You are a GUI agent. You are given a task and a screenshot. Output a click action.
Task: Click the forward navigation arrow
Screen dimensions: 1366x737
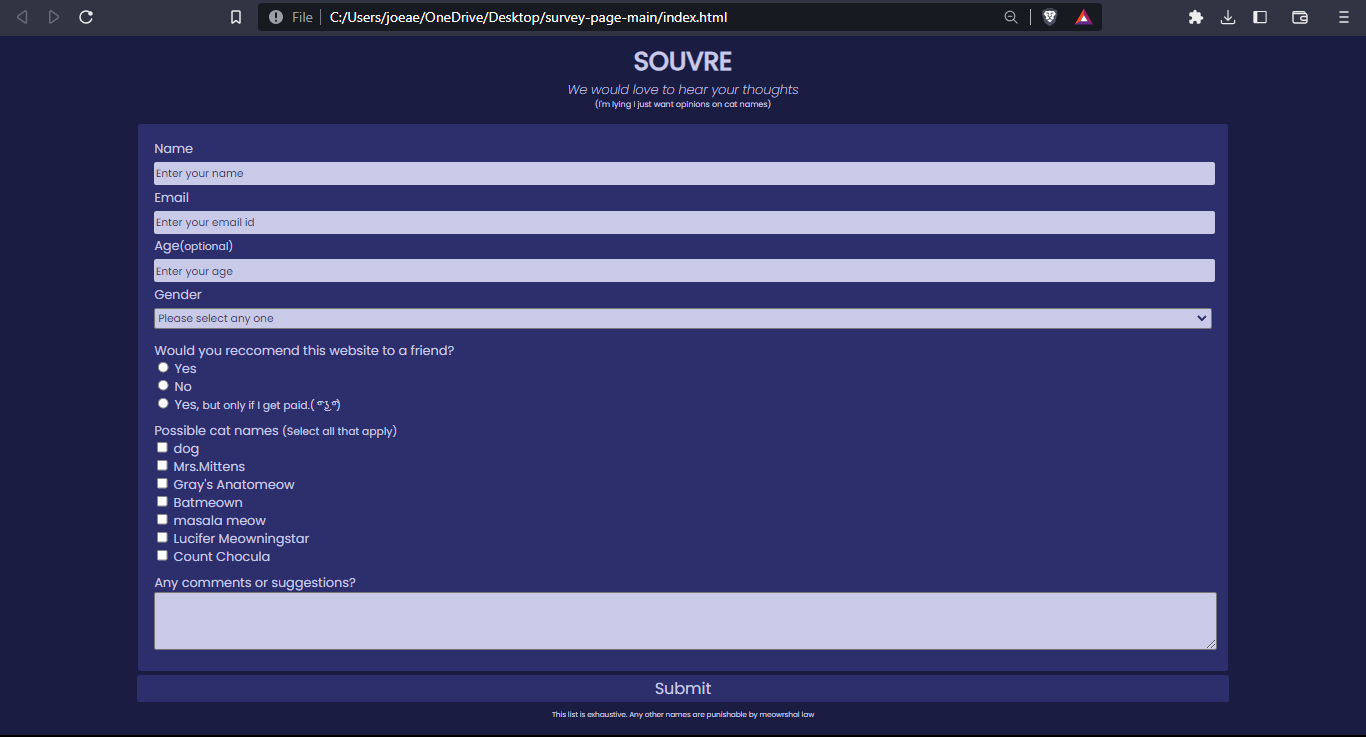click(x=54, y=17)
